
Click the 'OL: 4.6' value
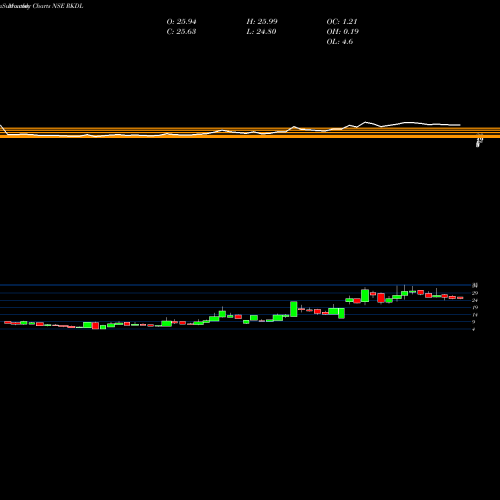point(339,42)
